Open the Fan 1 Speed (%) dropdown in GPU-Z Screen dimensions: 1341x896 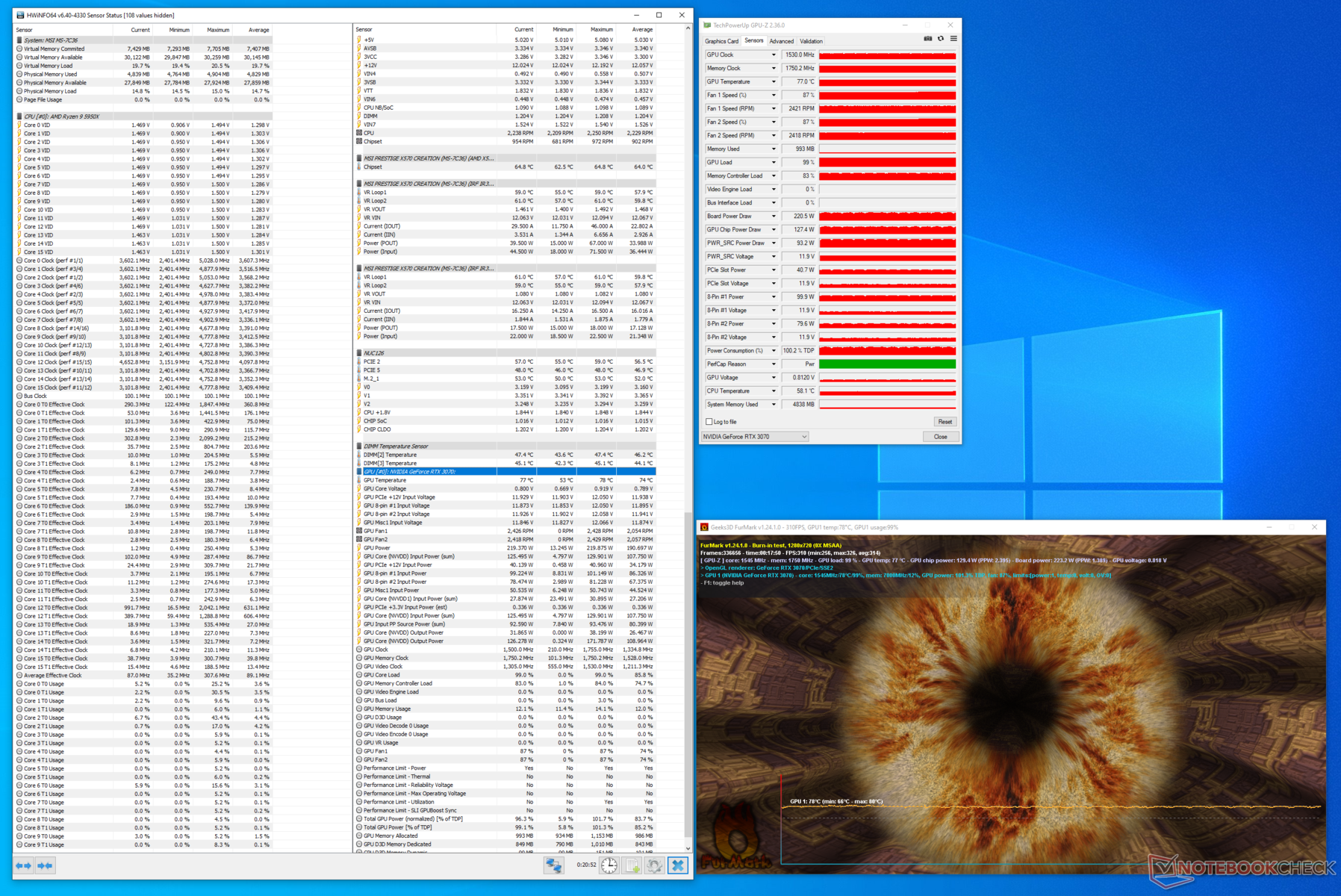pyautogui.click(x=774, y=96)
